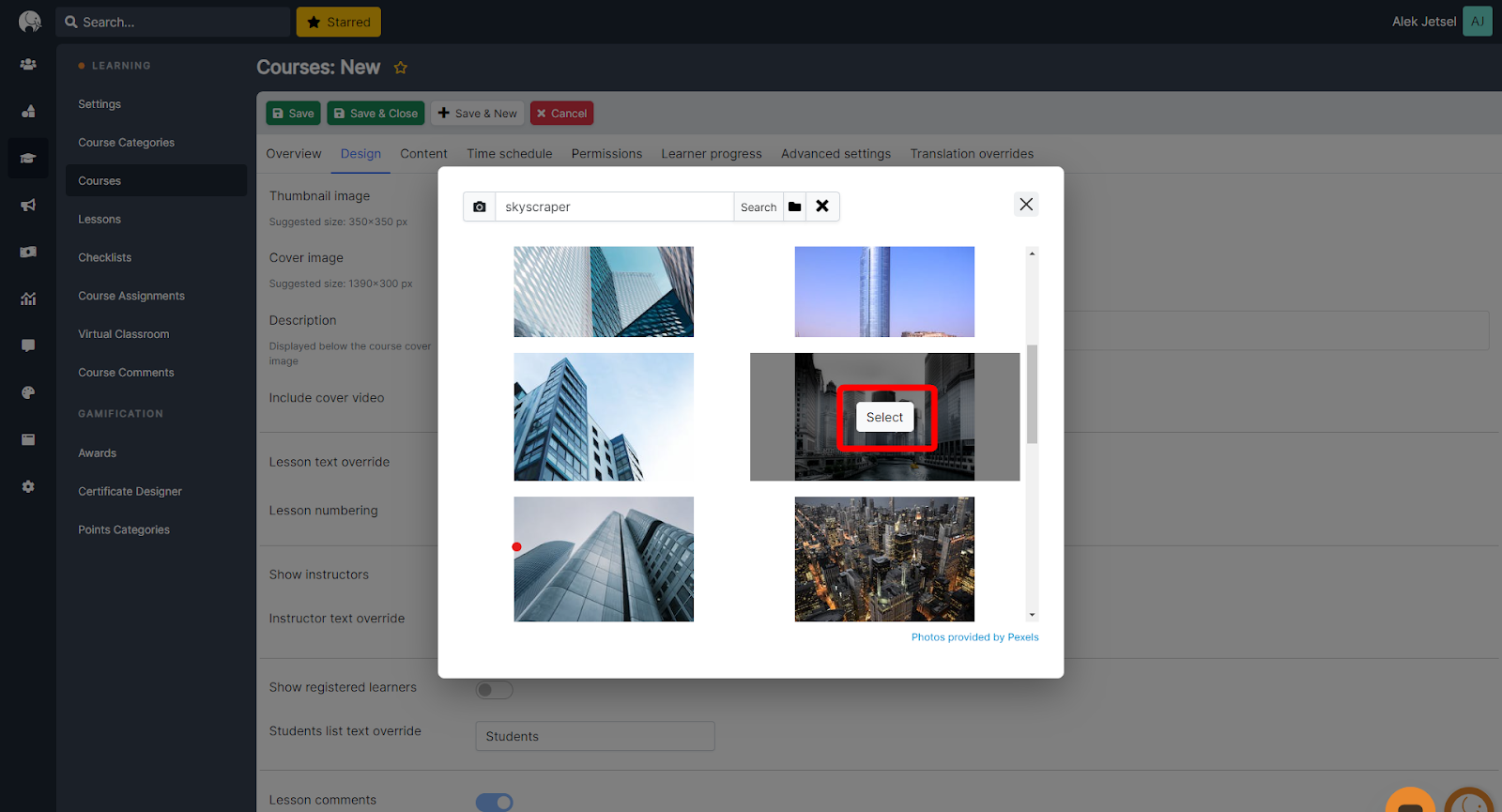1502x812 pixels.
Task: Click Save & Close
Action: pos(375,114)
